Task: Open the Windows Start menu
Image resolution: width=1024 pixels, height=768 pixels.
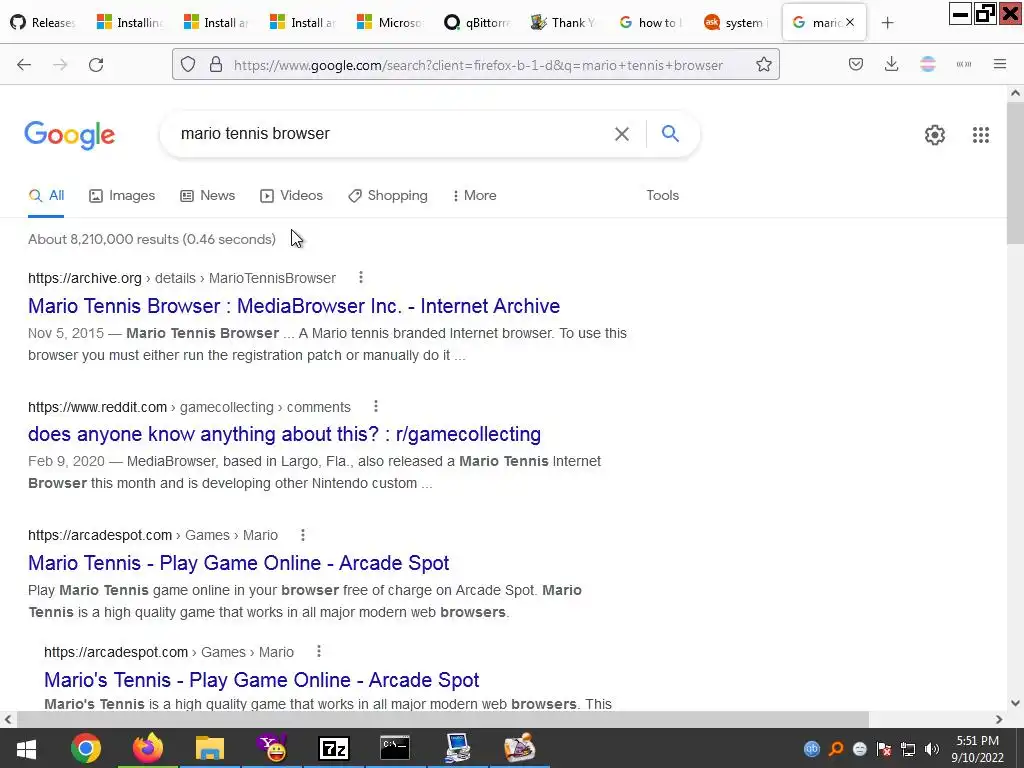Action: [26, 748]
